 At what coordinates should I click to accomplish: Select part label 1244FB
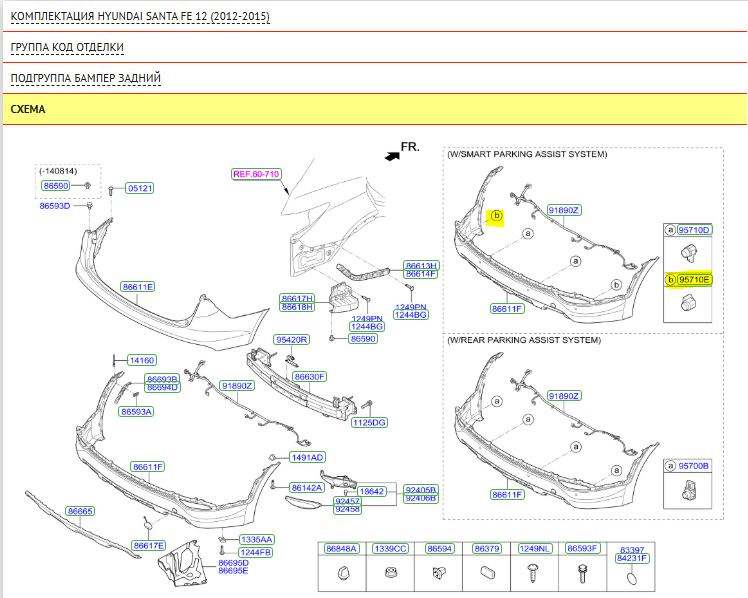pos(256,552)
